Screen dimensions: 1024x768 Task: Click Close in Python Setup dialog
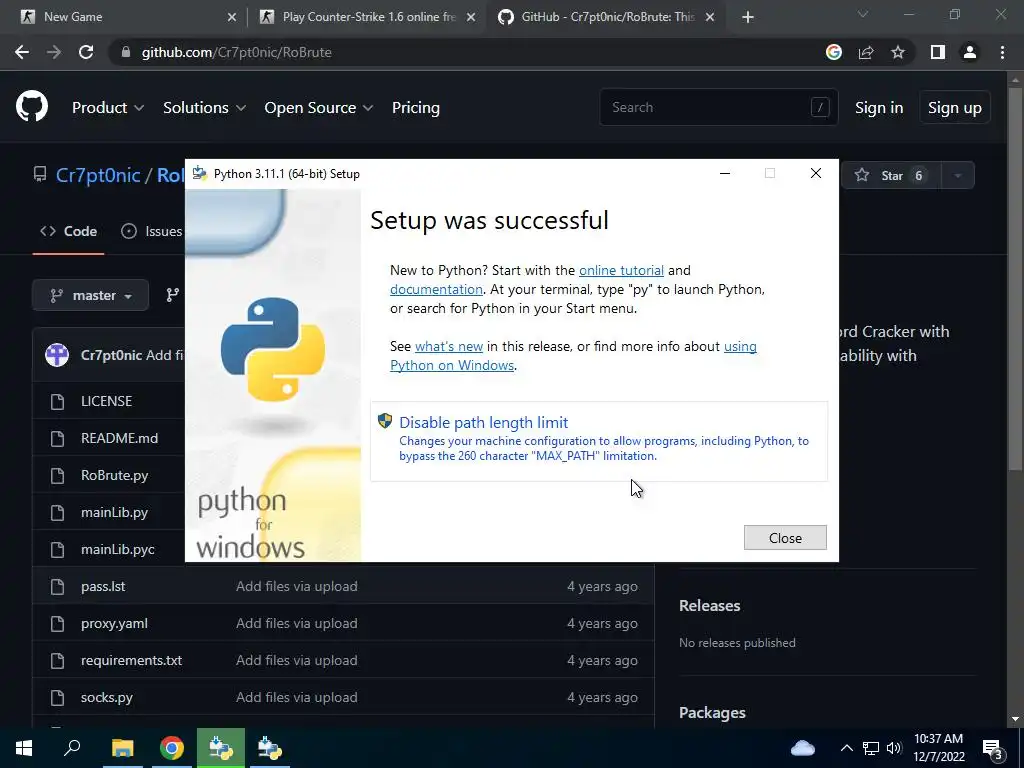pyautogui.click(x=785, y=537)
